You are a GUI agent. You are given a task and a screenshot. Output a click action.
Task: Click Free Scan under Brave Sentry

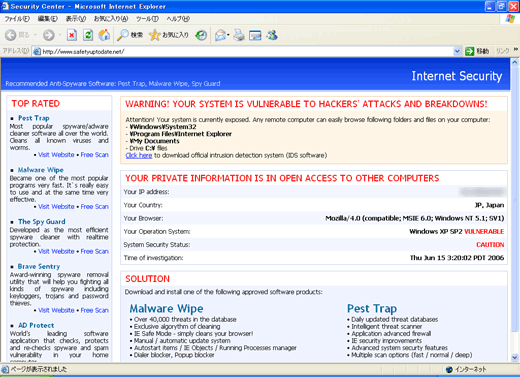(x=95, y=310)
